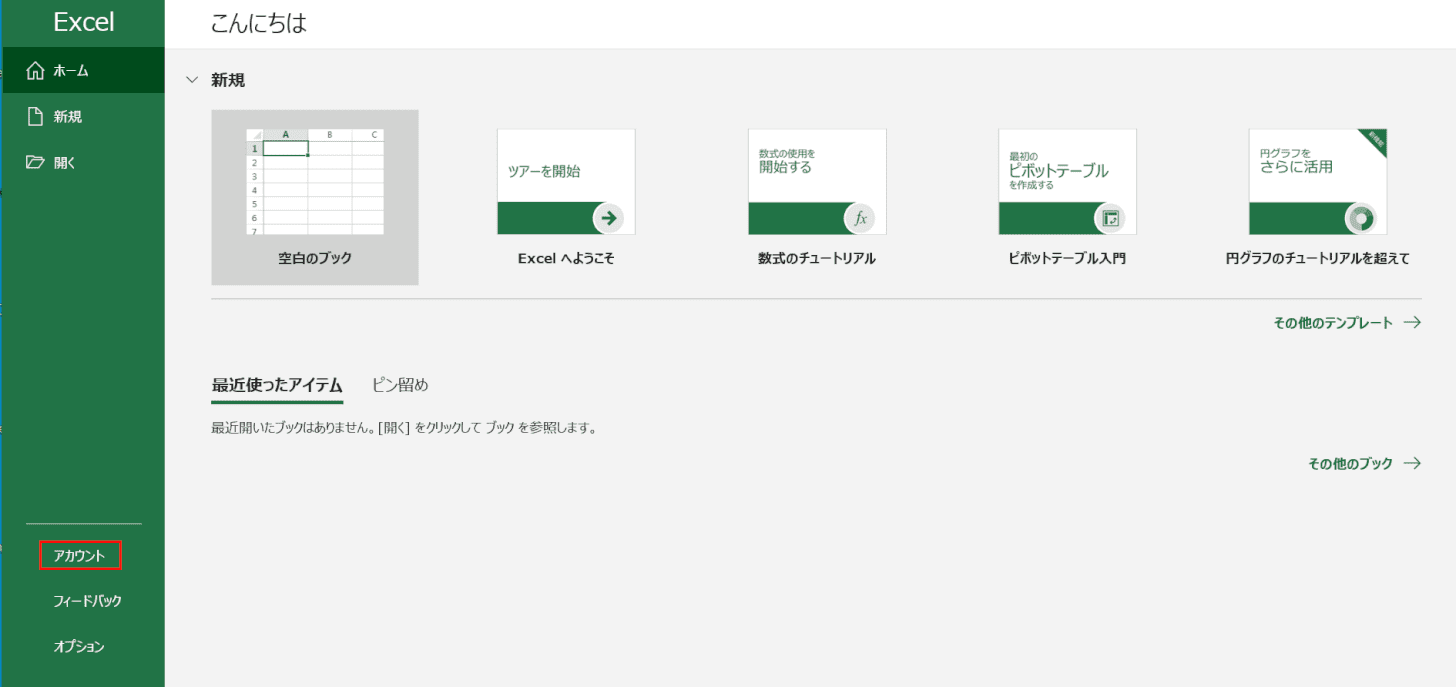Select the ホーム sidebar menu item

82,70
